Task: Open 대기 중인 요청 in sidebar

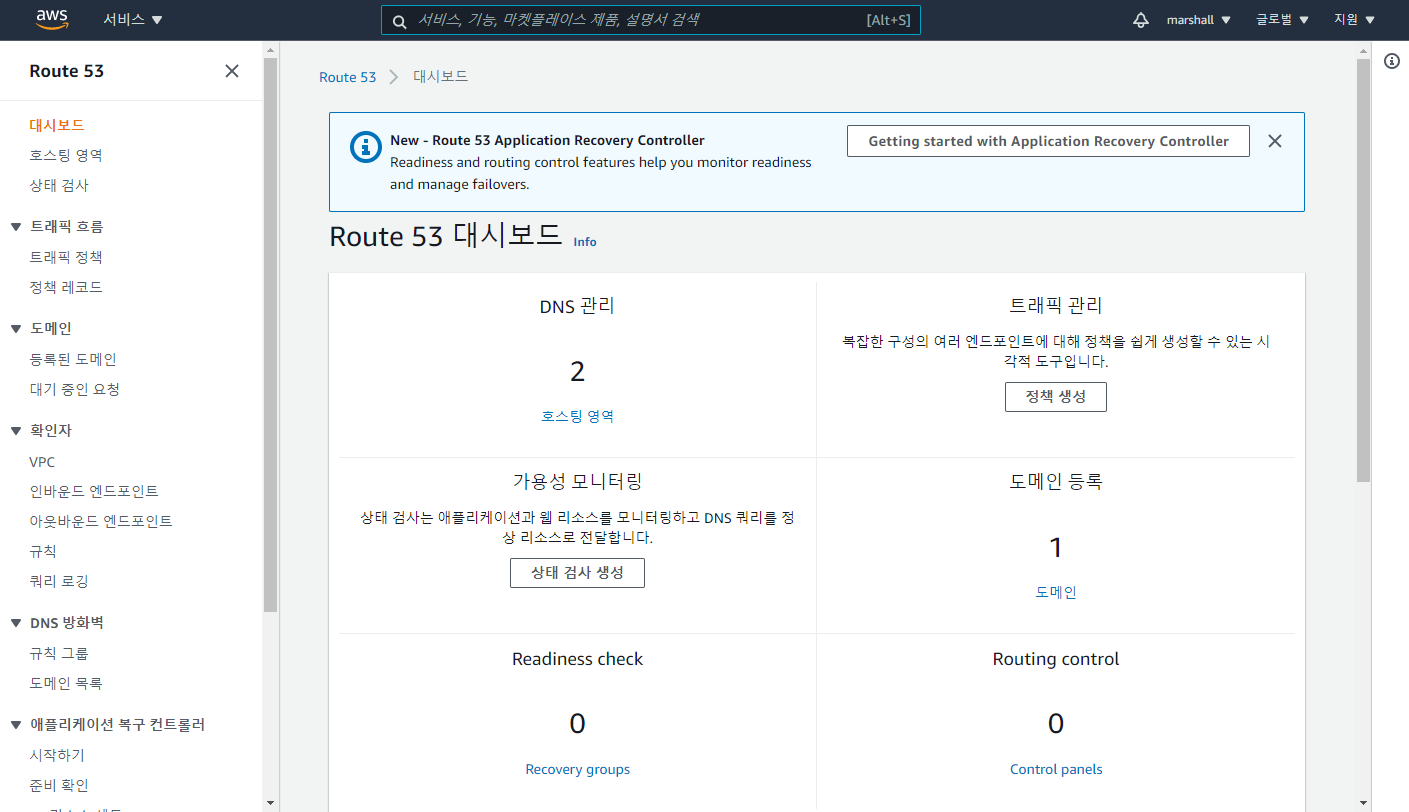Action: [x=75, y=389]
